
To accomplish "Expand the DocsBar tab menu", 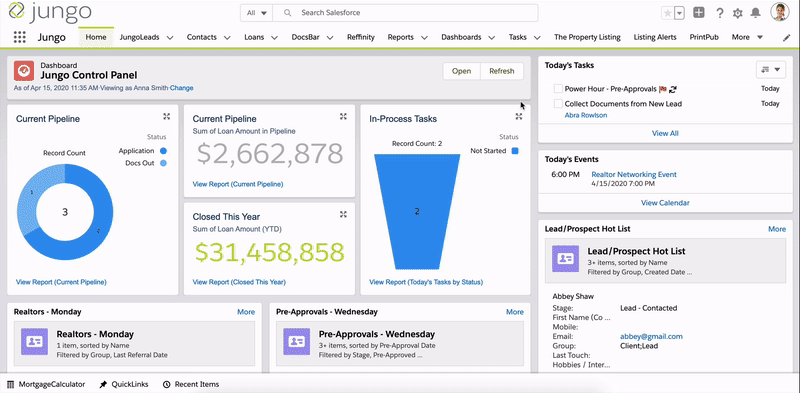I will coord(330,37).
